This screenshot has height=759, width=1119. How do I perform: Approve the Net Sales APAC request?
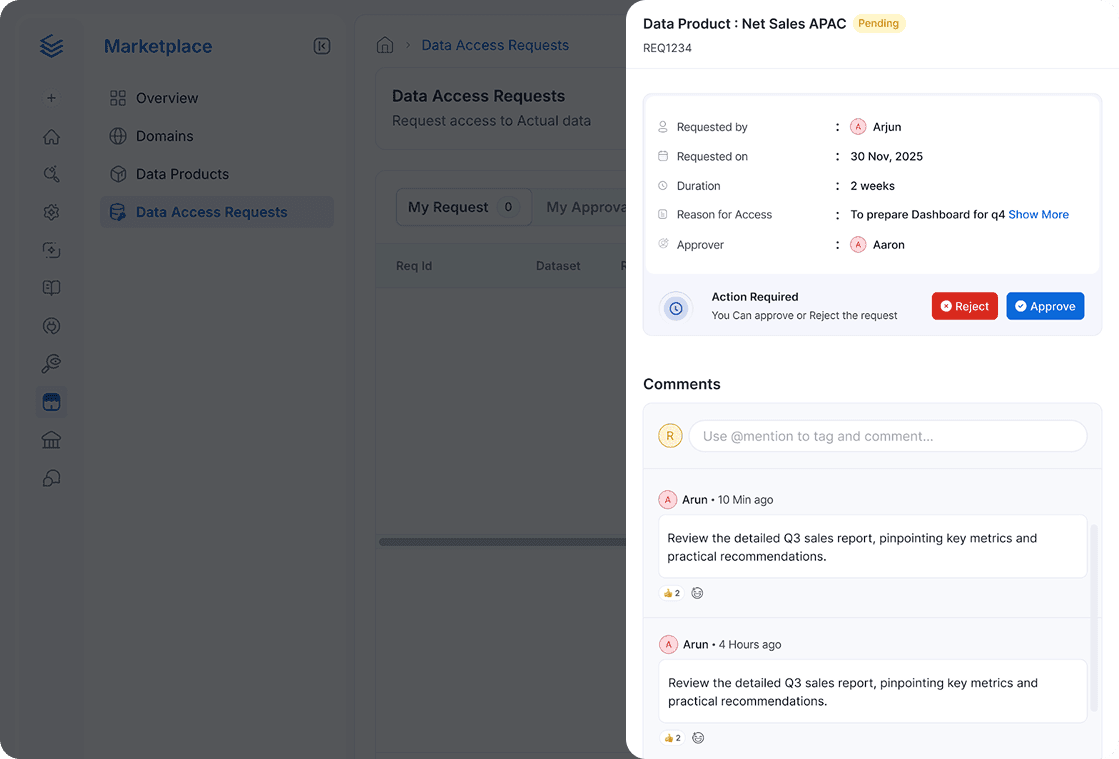1045,306
